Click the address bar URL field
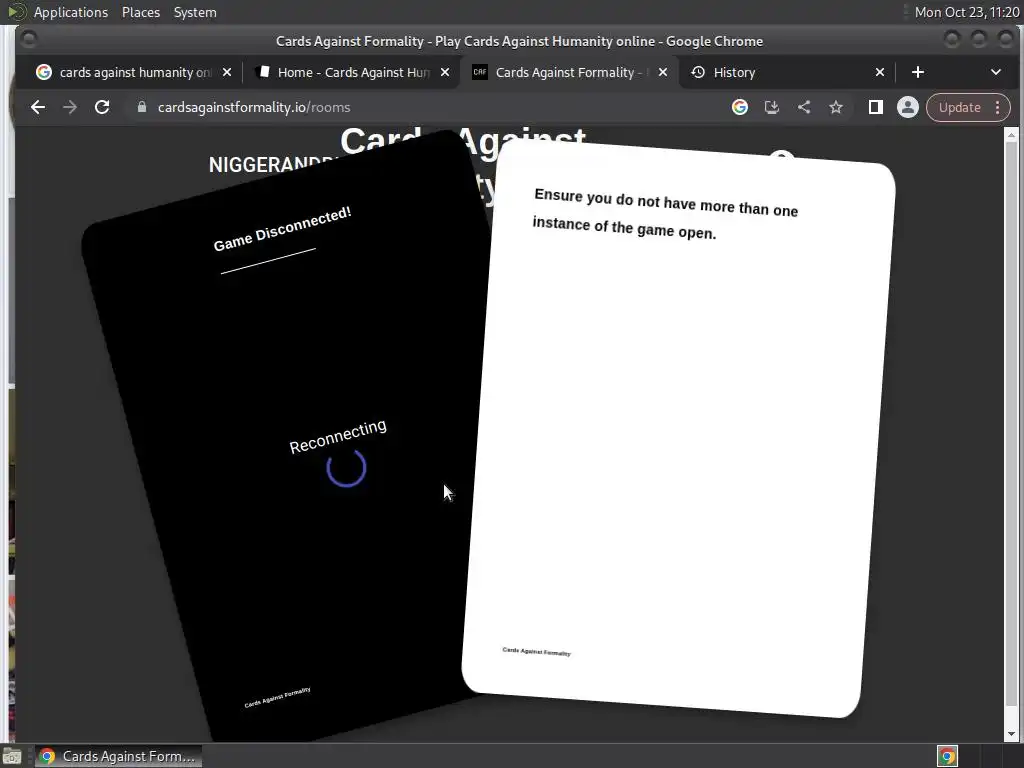Screen dimensions: 1024x768 click(x=424, y=107)
